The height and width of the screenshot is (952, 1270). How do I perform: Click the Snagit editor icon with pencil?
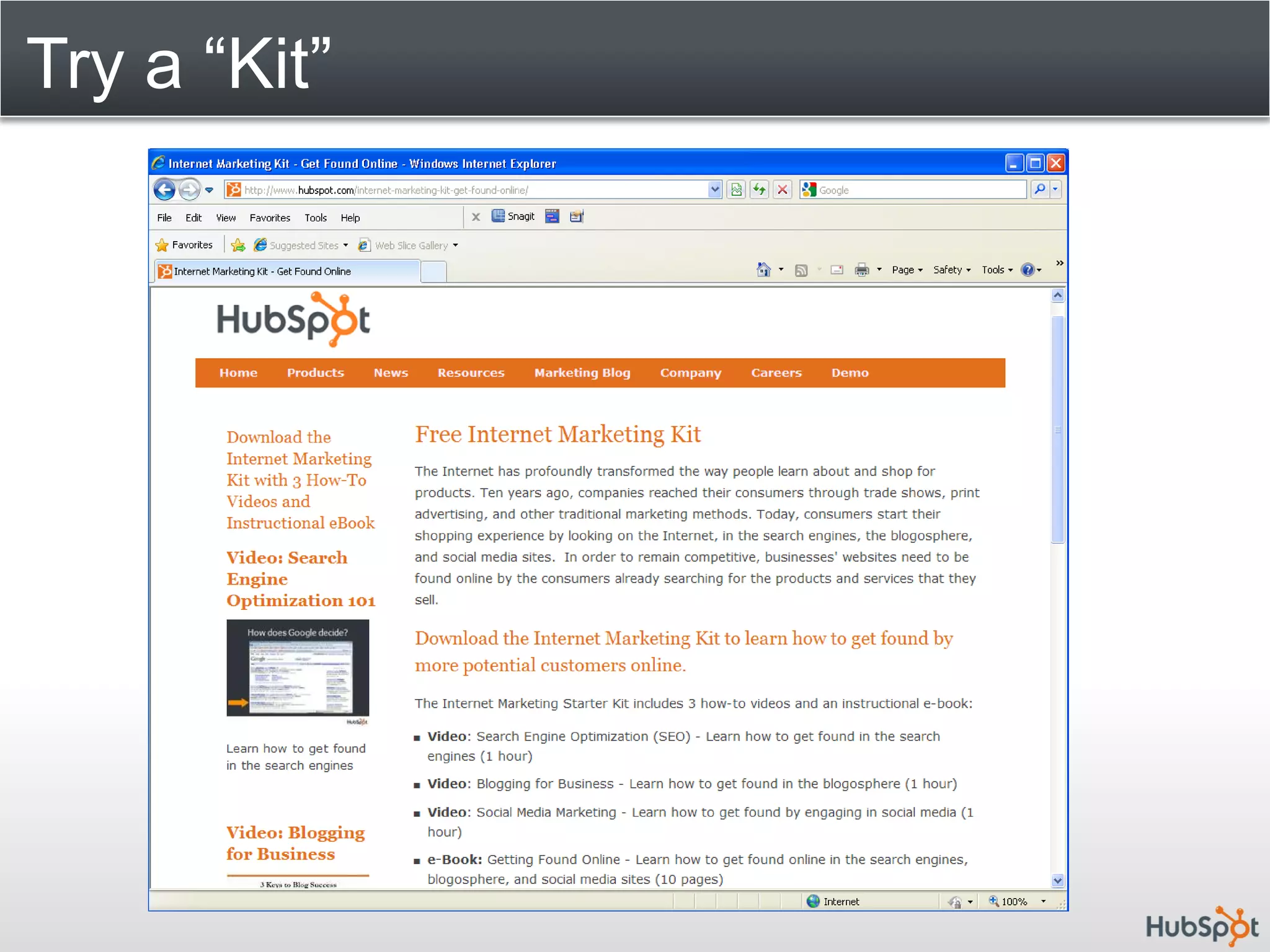[577, 216]
